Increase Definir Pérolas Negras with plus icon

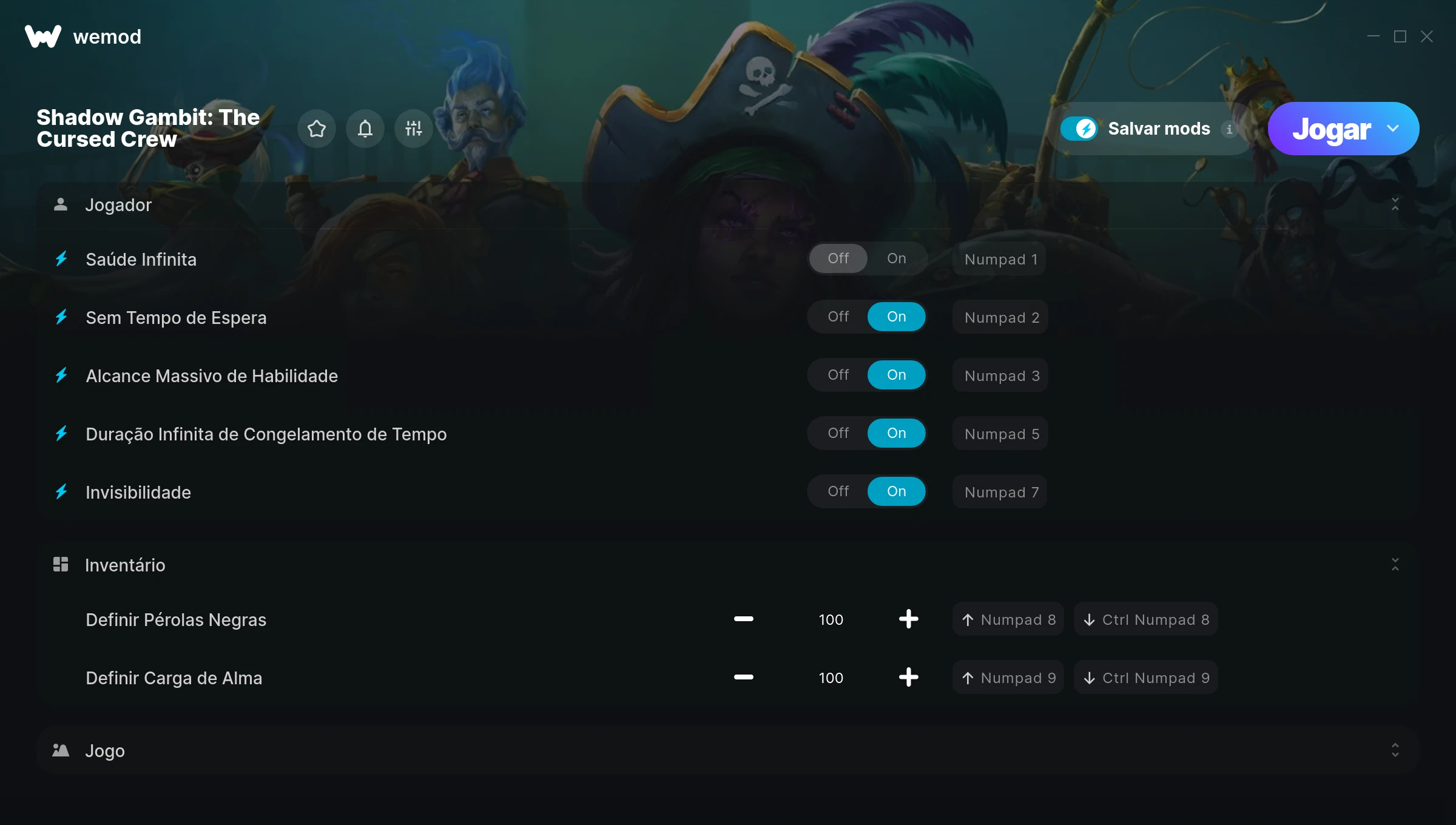click(x=909, y=619)
